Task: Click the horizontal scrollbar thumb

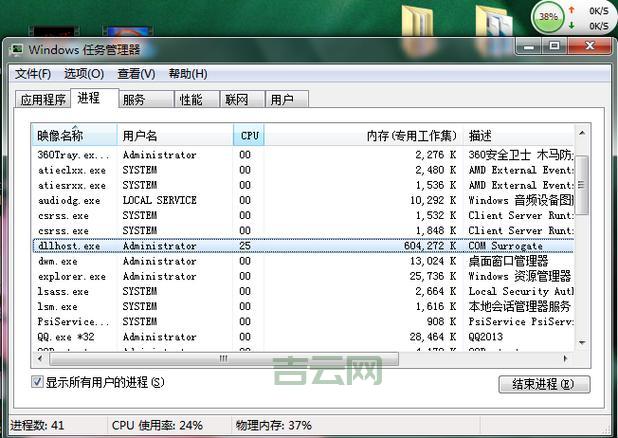Action: point(223,358)
